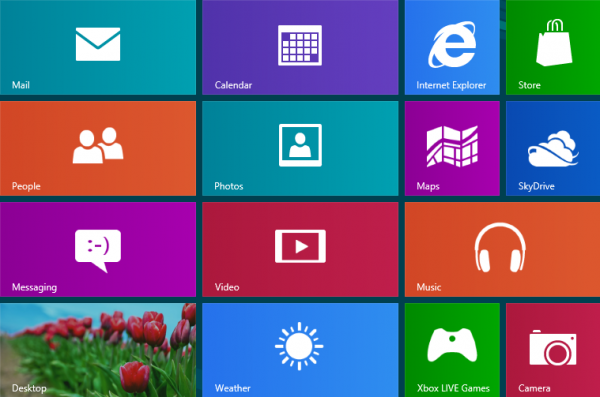The height and width of the screenshot is (397, 600).
Task: Click the Camera tile label
Action: [x=534, y=388]
